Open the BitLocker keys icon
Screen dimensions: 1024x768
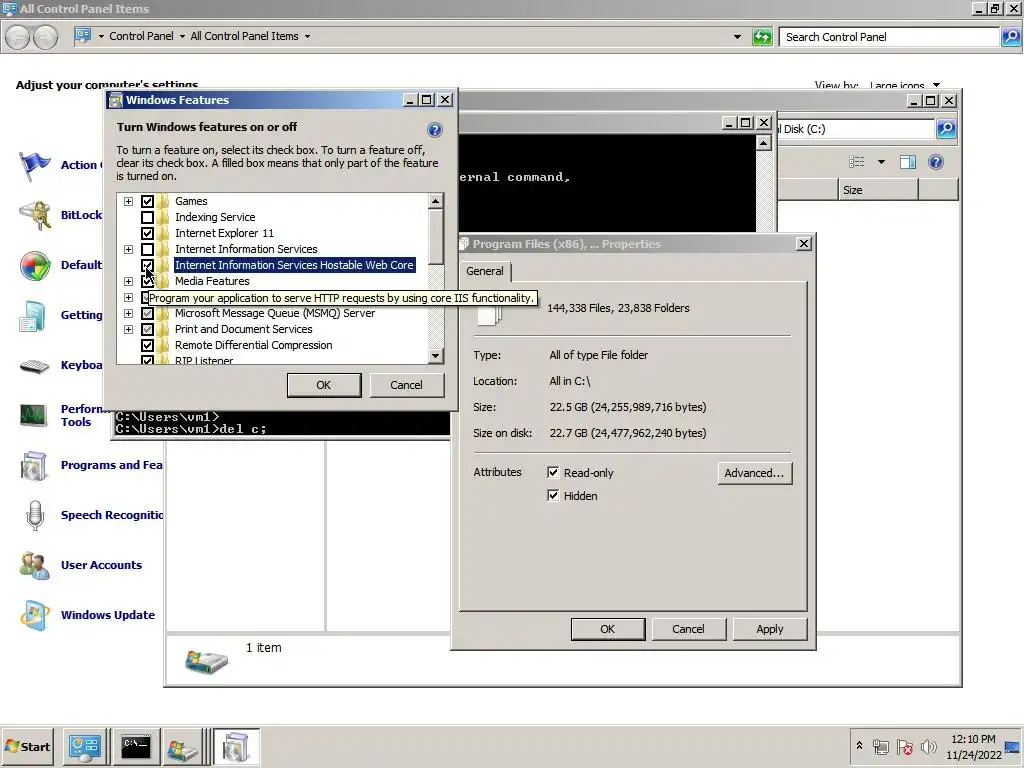pyautogui.click(x=35, y=216)
